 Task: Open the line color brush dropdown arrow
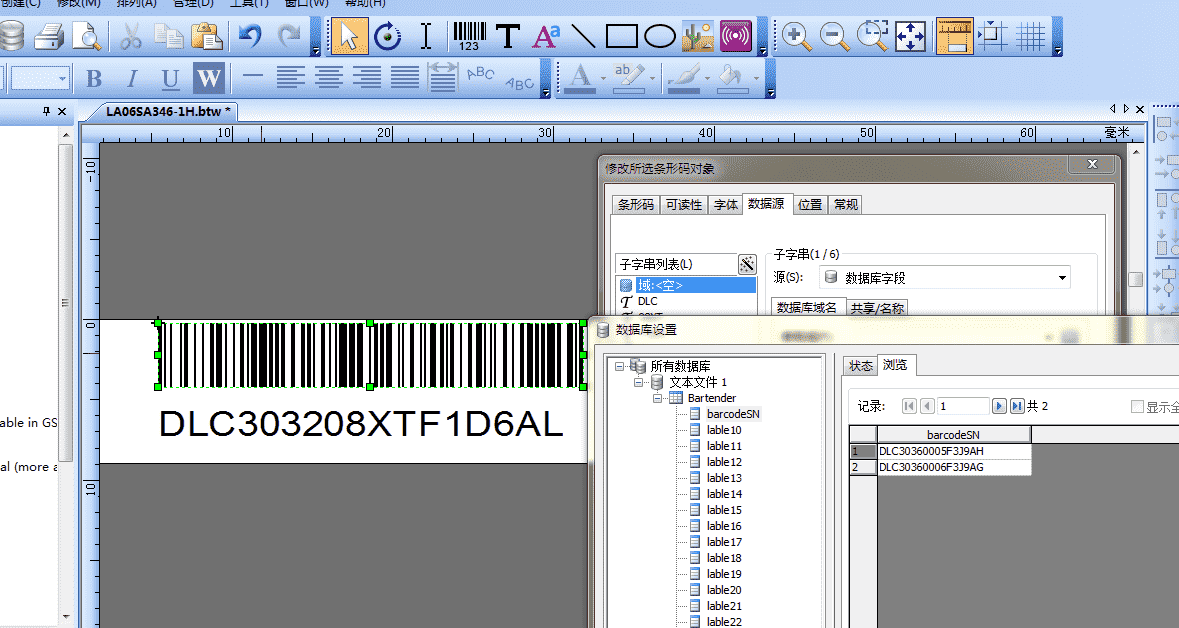point(707,78)
